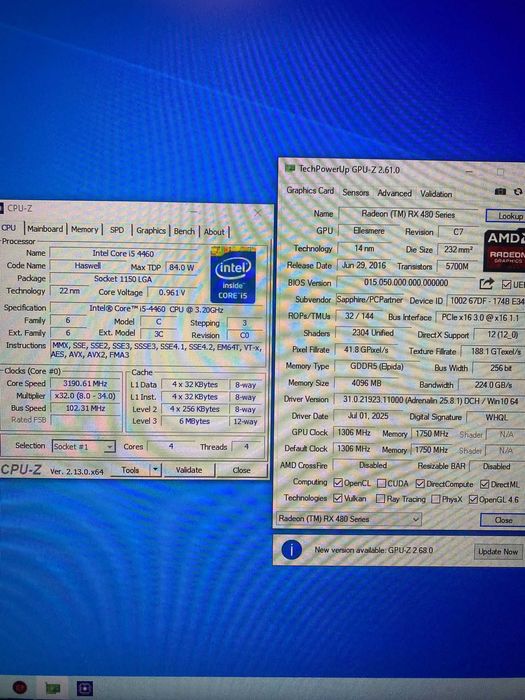Screen dimensions: 525x700
Task: Toggle the CUDA checkbox
Action: click(381, 483)
